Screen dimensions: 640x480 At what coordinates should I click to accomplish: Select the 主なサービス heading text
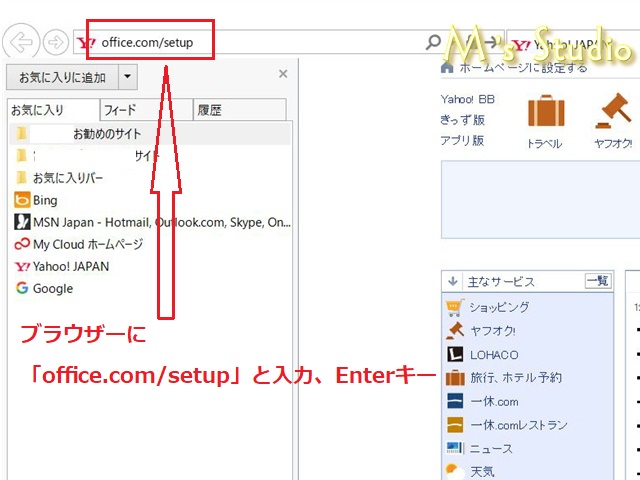[x=501, y=282]
